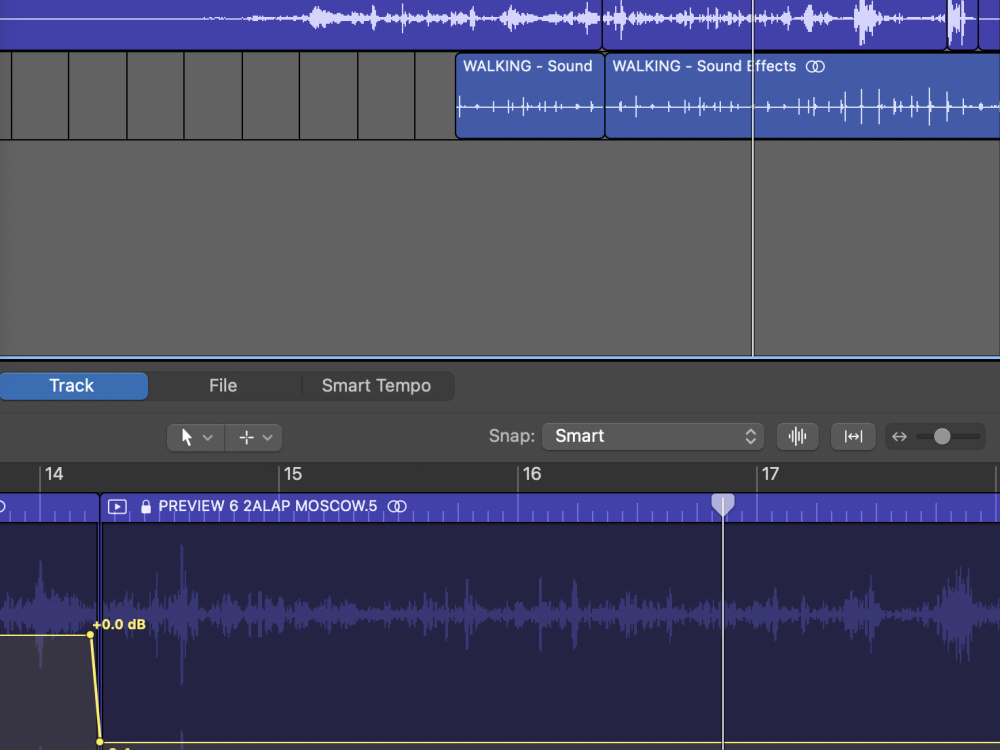Open the Snap Smart dropdown
The height and width of the screenshot is (750, 1000).
[652, 436]
